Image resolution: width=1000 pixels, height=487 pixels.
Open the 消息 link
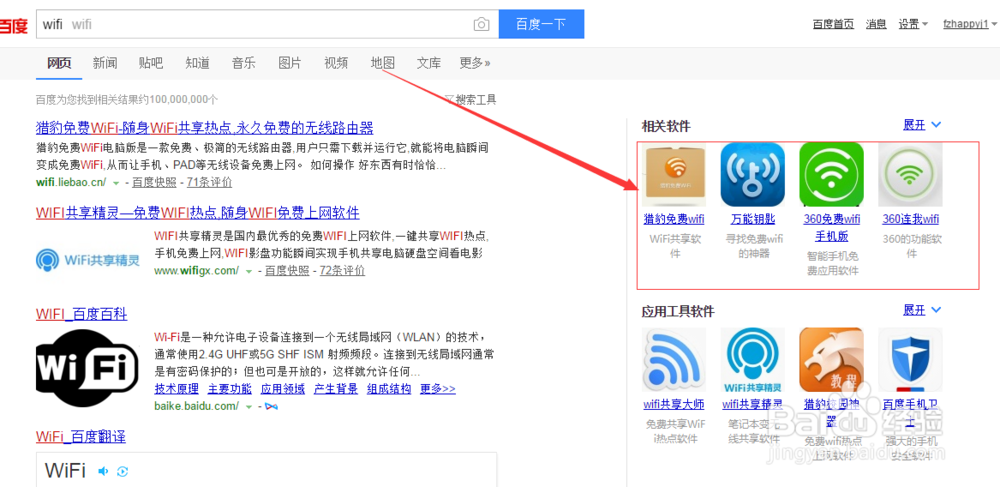876,24
